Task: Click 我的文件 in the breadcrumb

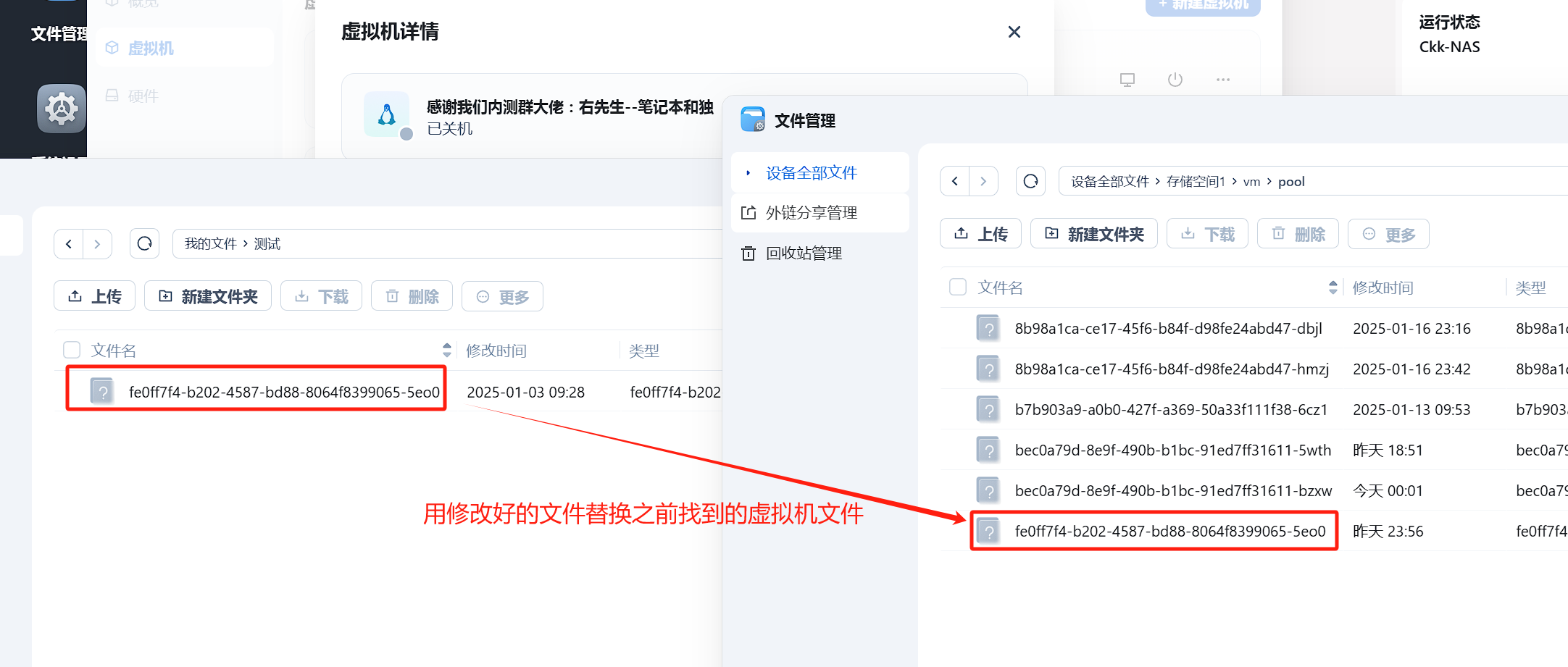Action: click(x=210, y=244)
